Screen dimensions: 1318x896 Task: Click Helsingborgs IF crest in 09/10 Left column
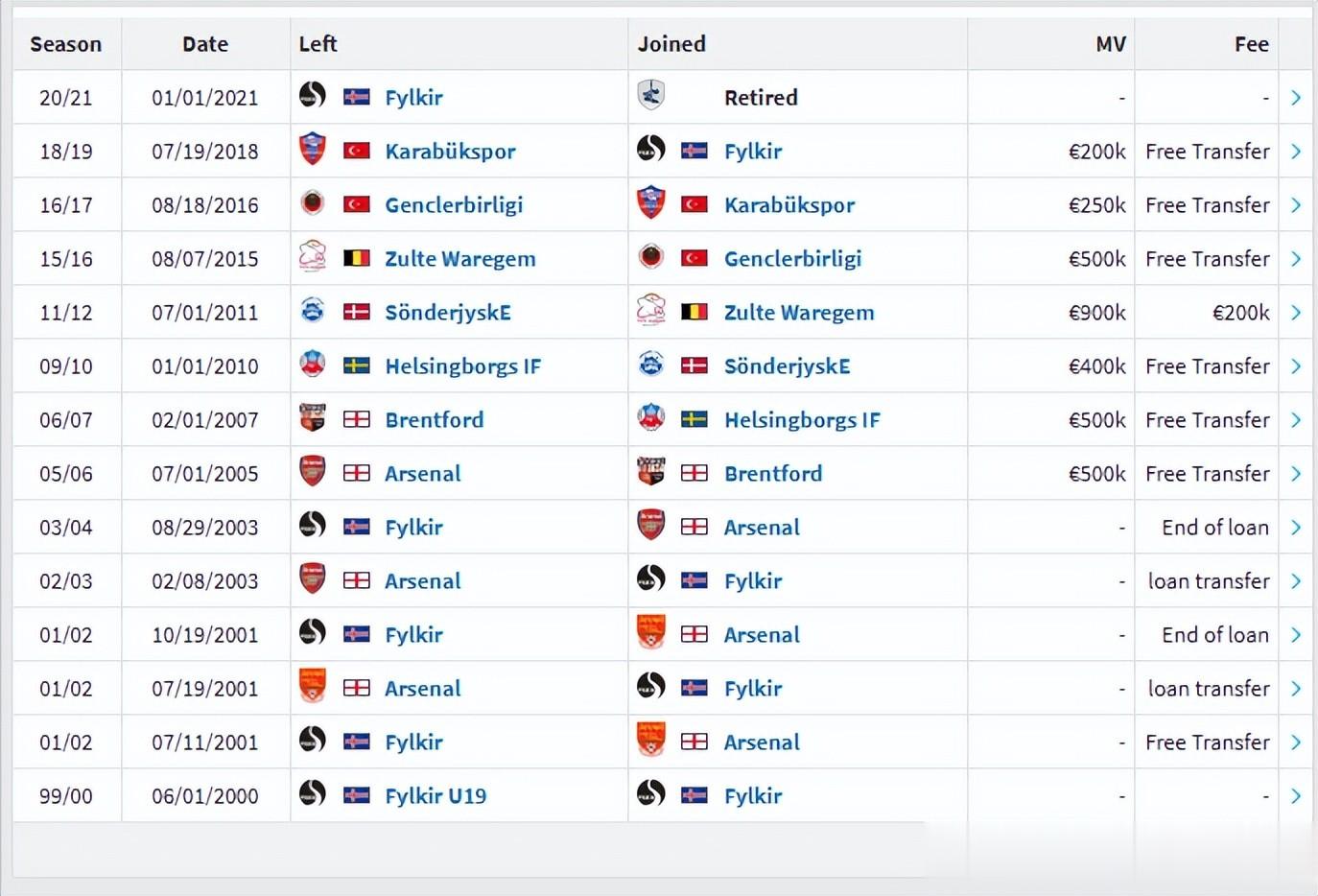click(313, 365)
